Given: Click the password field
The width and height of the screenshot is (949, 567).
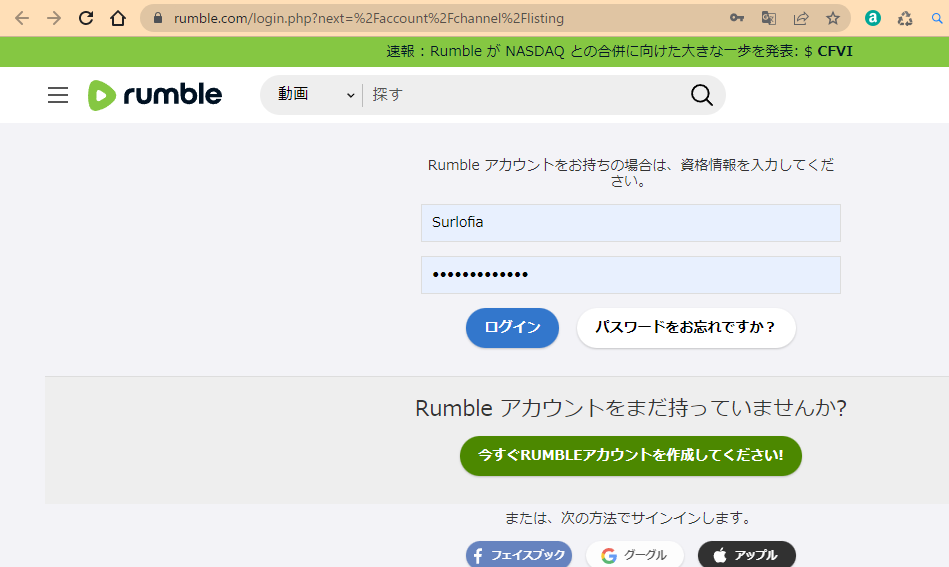Looking at the screenshot, I should click(631, 275).
